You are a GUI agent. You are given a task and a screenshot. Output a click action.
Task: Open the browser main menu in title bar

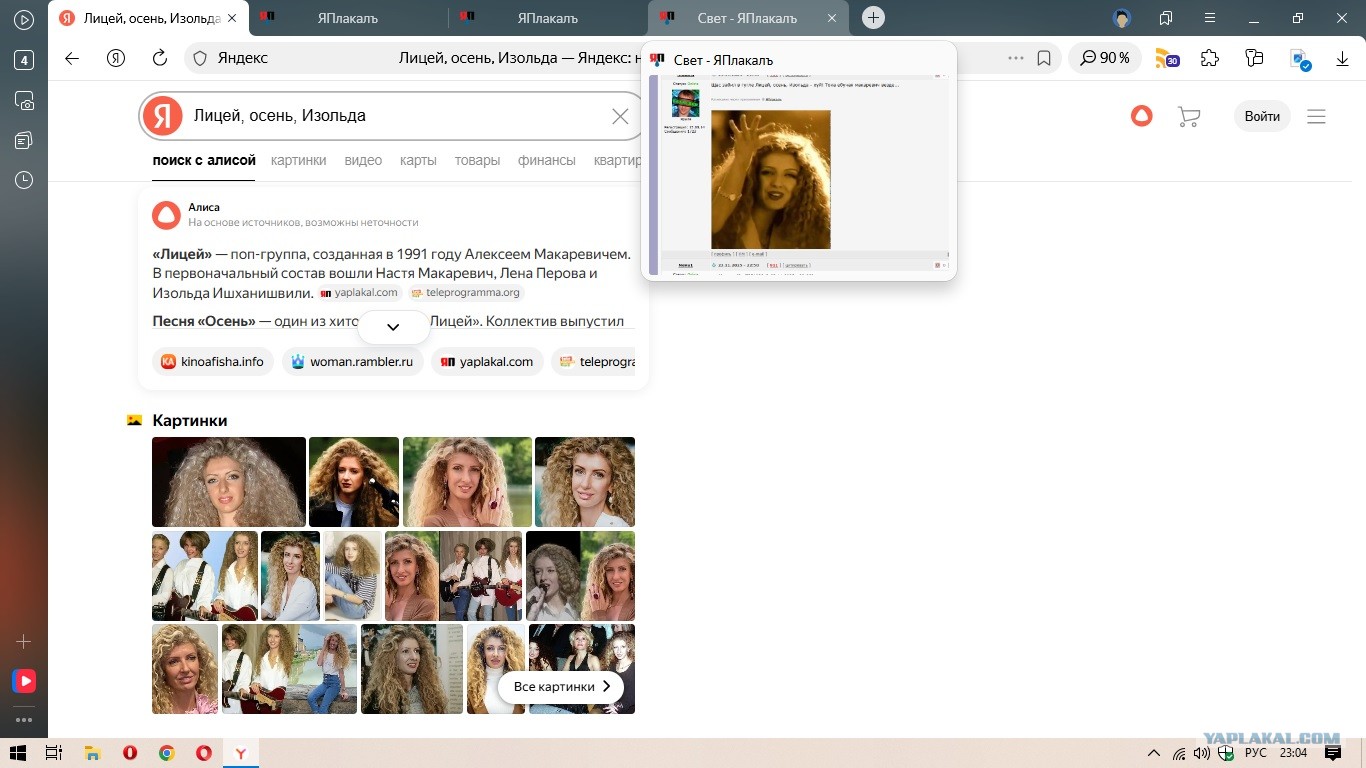tap(1210, 18)
